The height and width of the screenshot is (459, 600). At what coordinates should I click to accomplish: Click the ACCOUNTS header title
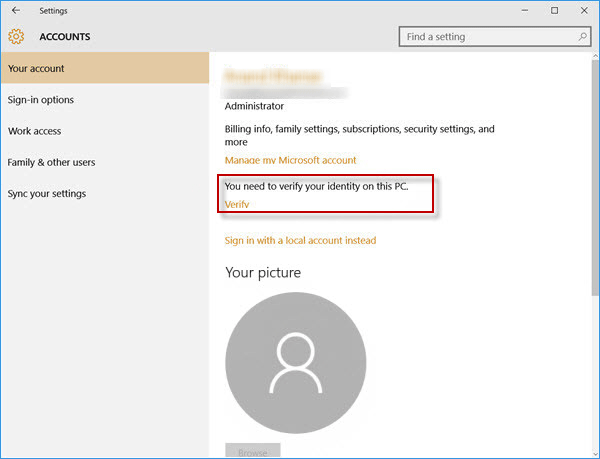tap(65, 37)
